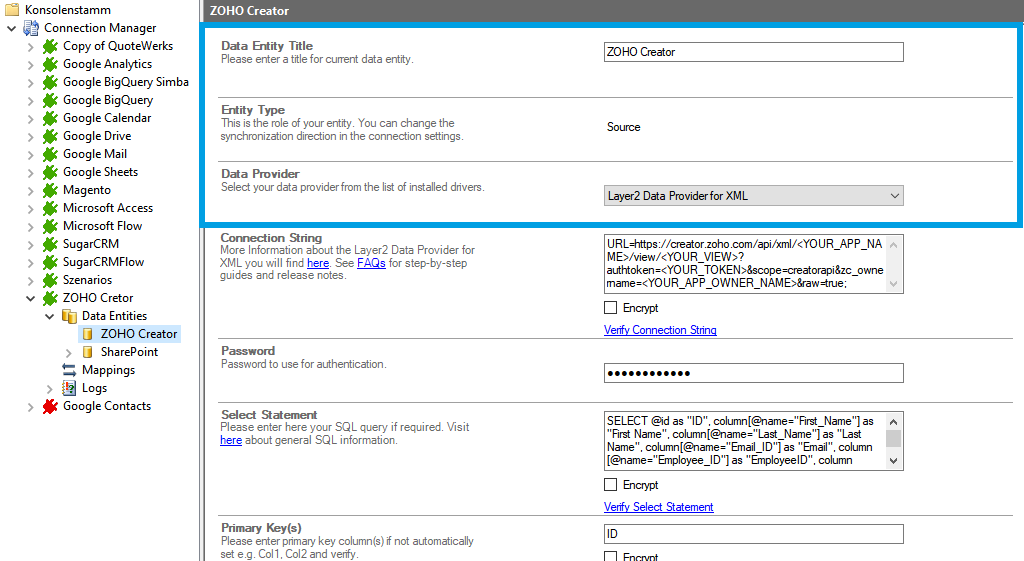Viewport: 1024px width, 561px height.
Task: Click the Verify Connection String link
Action: tap(660, 330)
